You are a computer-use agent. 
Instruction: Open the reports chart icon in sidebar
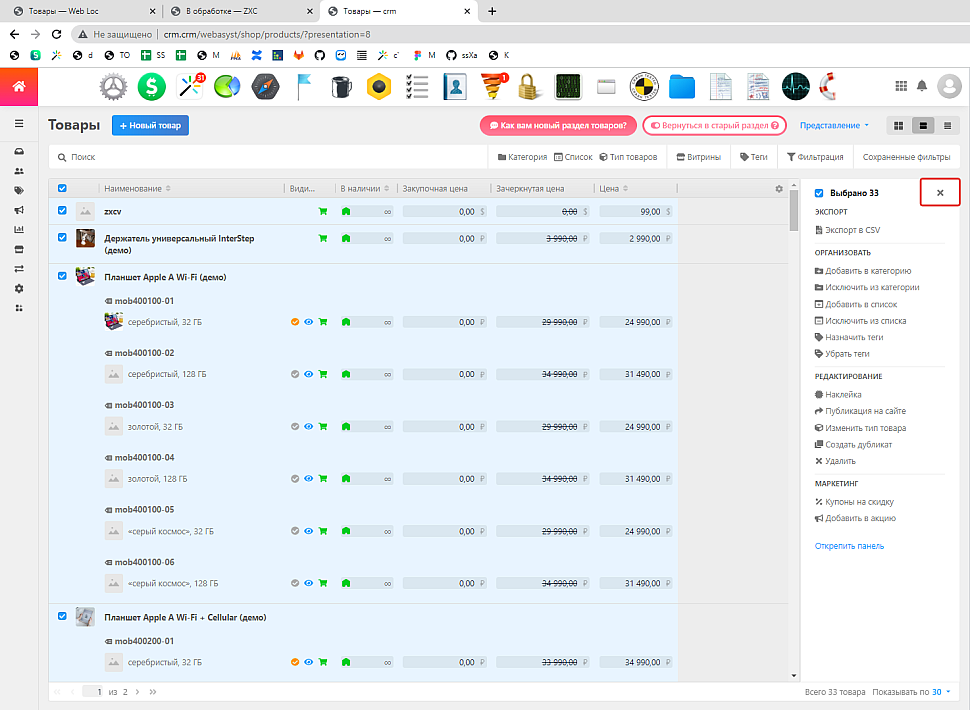click(19, 229)
